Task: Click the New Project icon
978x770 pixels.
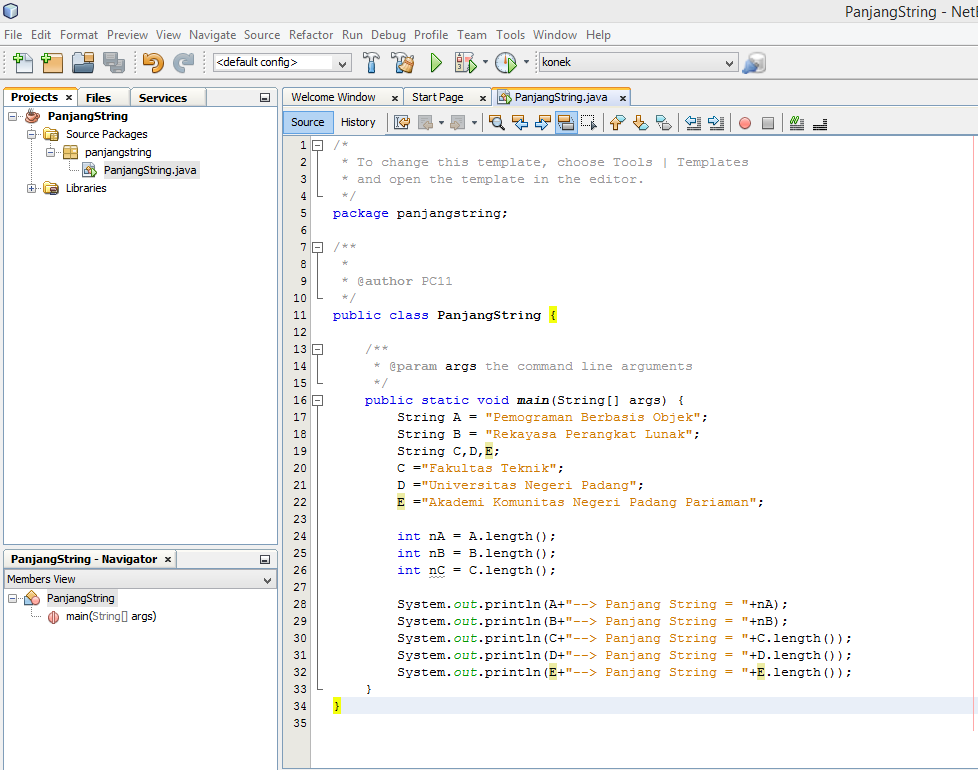Action: [x=52, y=62]
